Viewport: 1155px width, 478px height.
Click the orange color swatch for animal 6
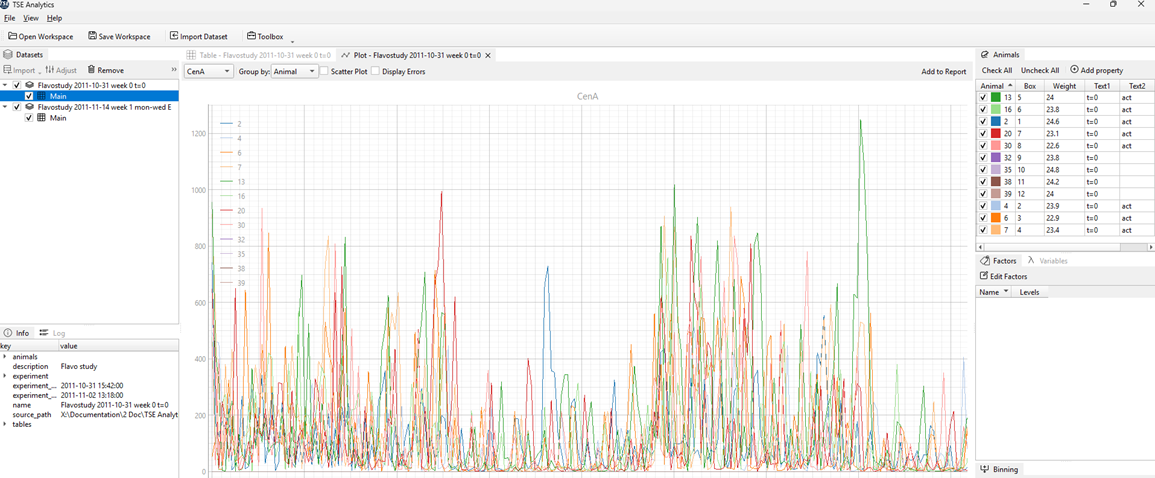click(995, 218)
